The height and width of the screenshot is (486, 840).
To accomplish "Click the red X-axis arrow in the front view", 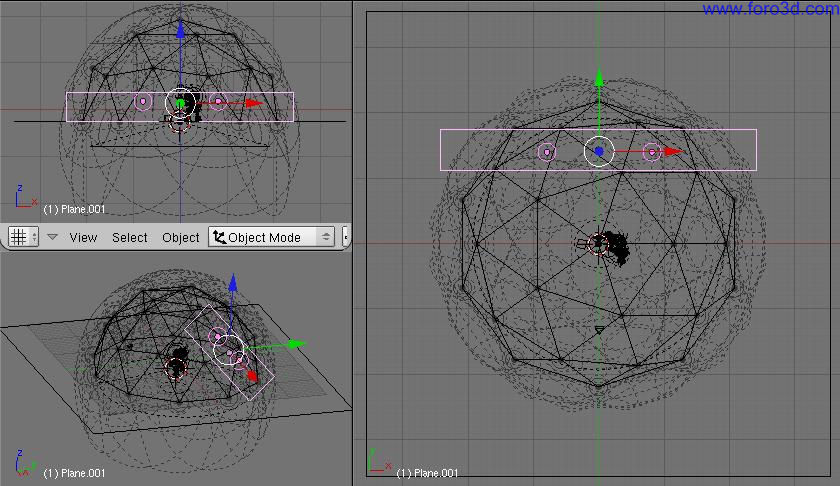I will (254, 103).
